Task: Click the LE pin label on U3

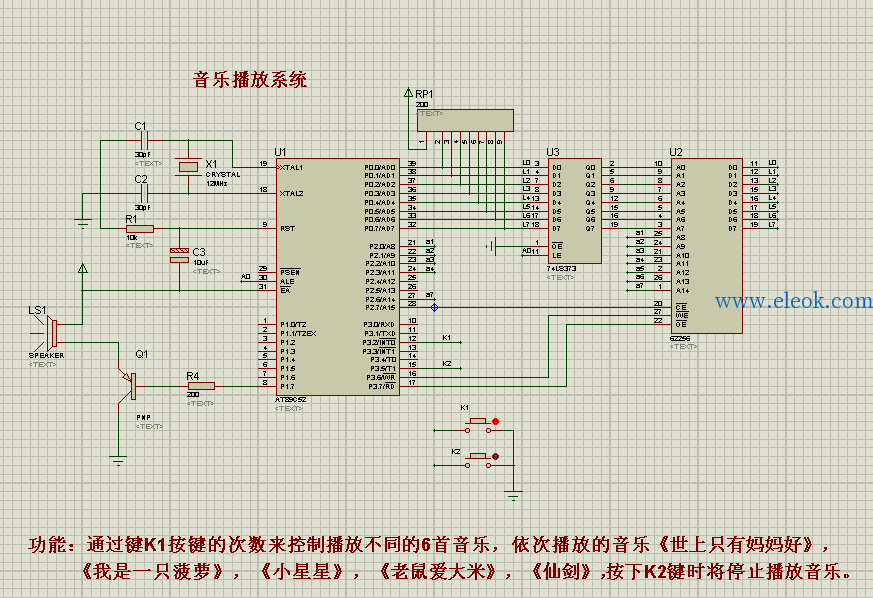Action: point(556,256)
